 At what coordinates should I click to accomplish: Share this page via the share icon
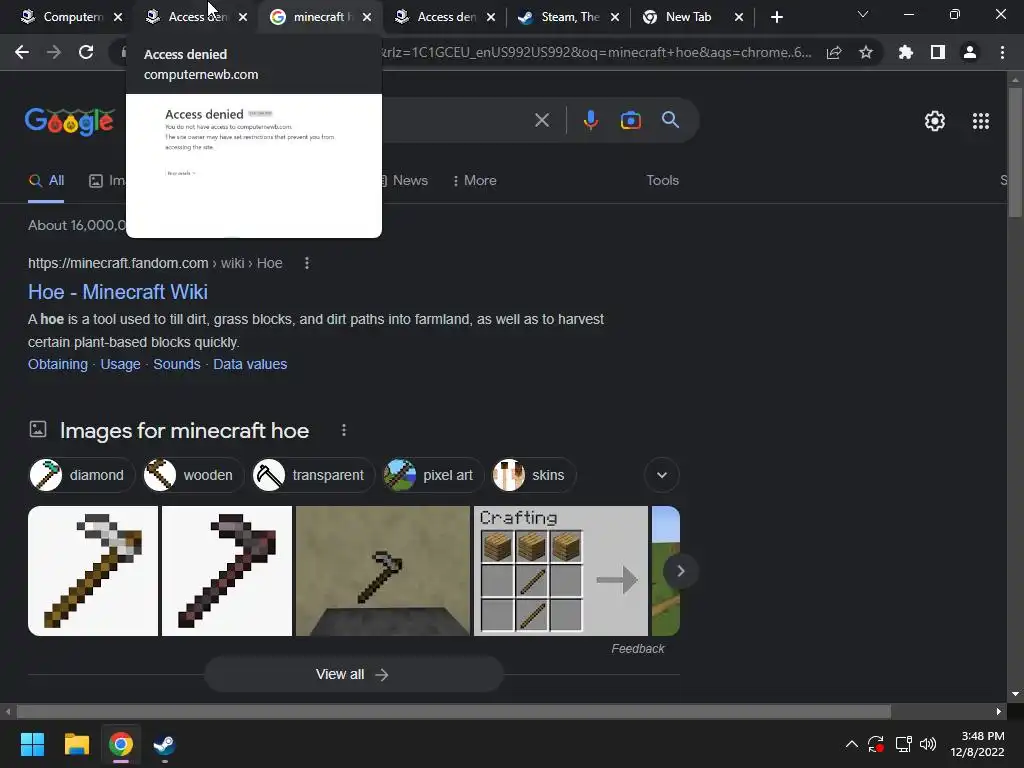point(834,52)
